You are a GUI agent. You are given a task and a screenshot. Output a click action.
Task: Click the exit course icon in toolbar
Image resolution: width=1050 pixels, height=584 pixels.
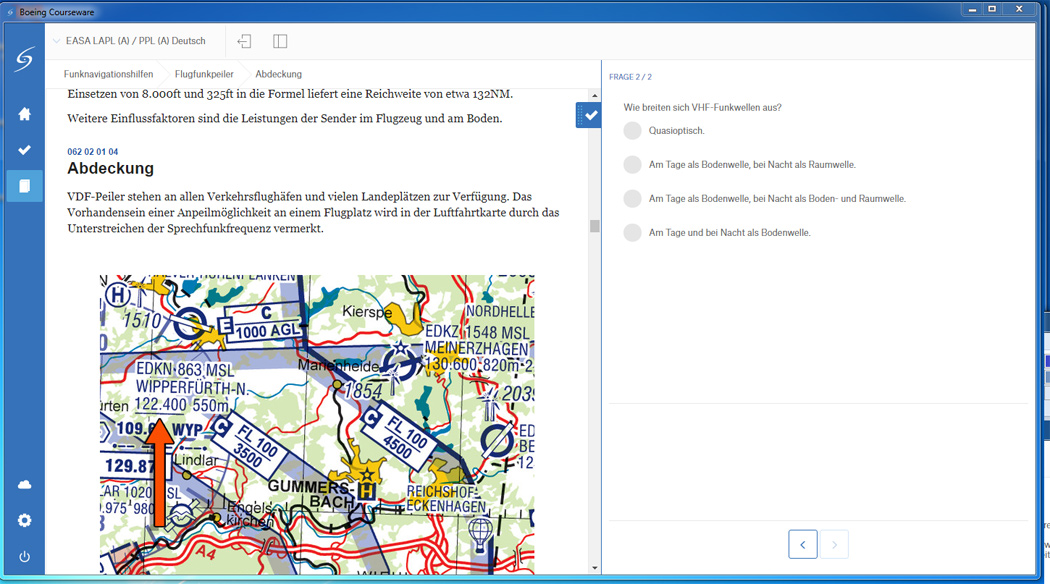tap(244, 41)
